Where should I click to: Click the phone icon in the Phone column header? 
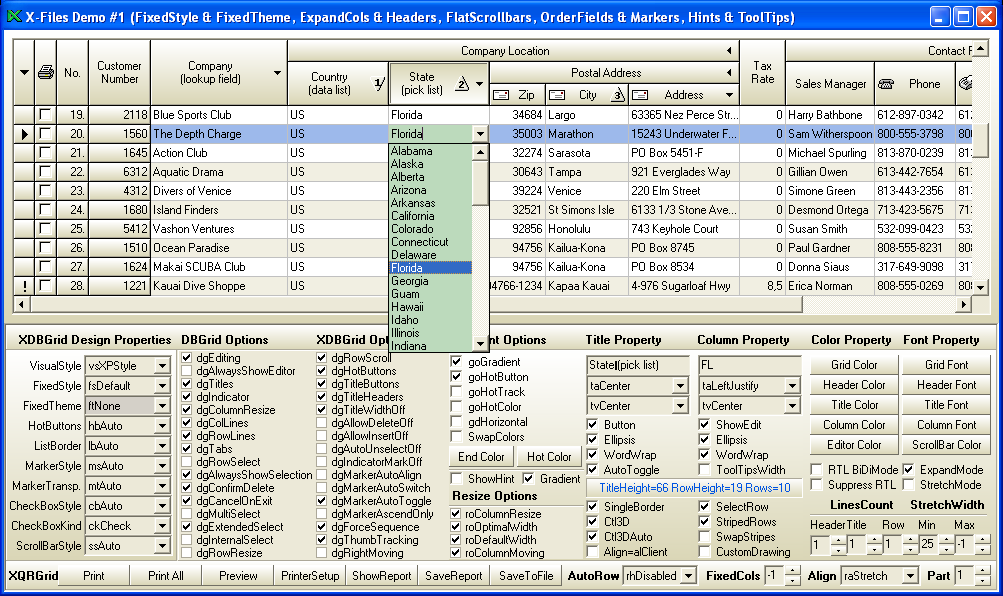click(x=886, y=84)
